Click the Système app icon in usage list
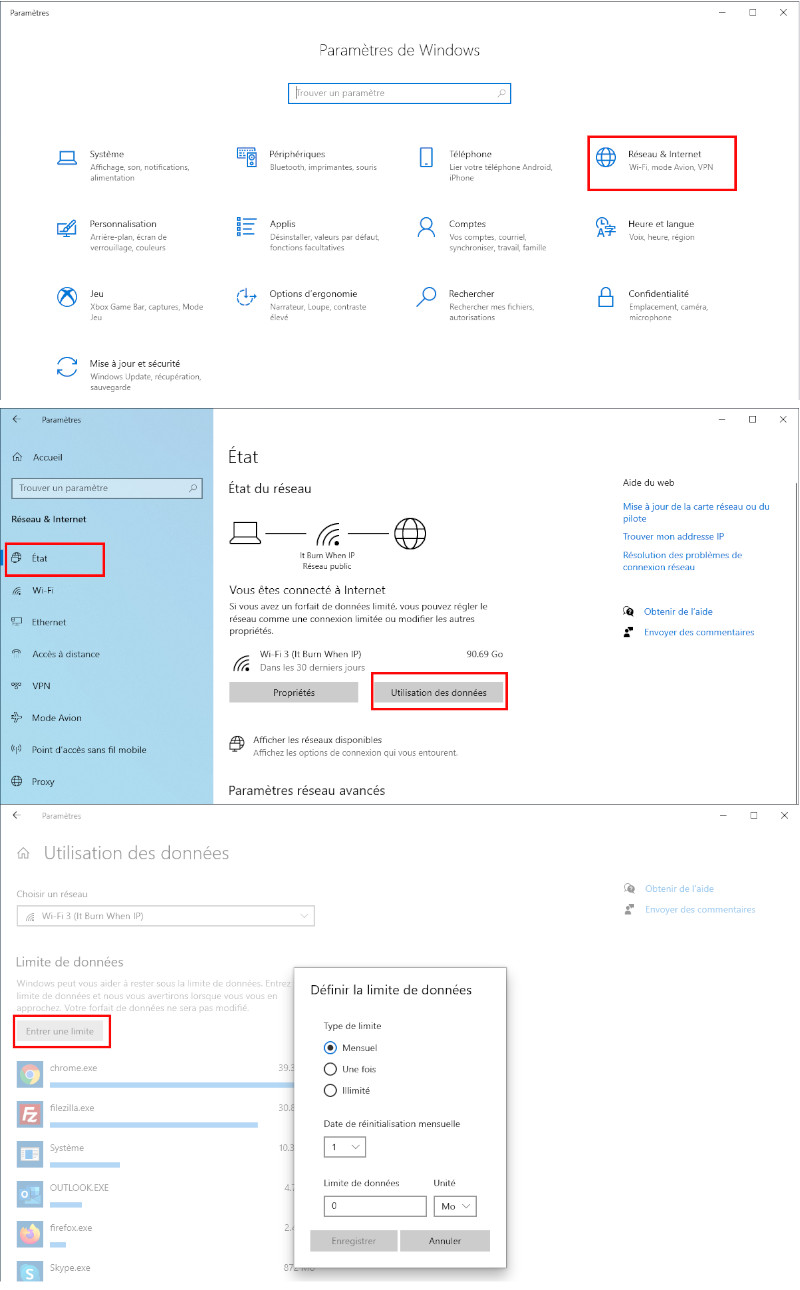800x1290 pixels. click(x=30, y=1154)
